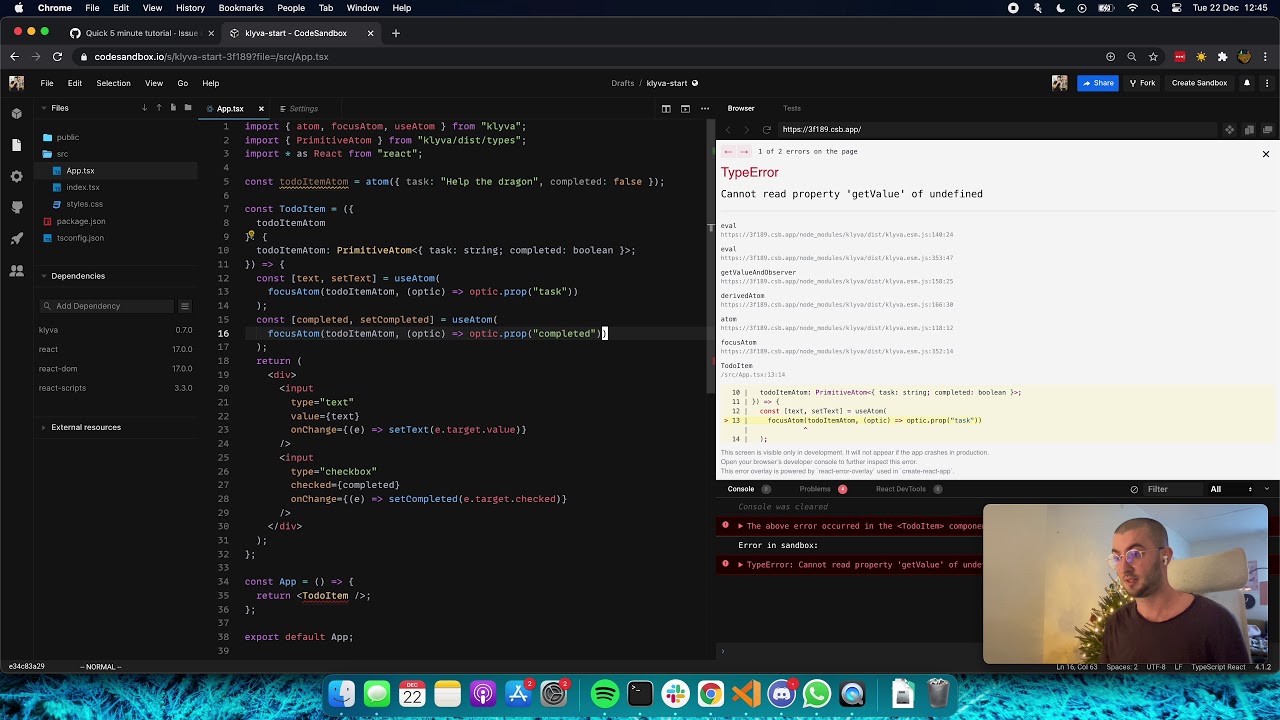The image size is (1280, 720).
Task: Open the console log level All dropdown
Action: point(1231,489)
